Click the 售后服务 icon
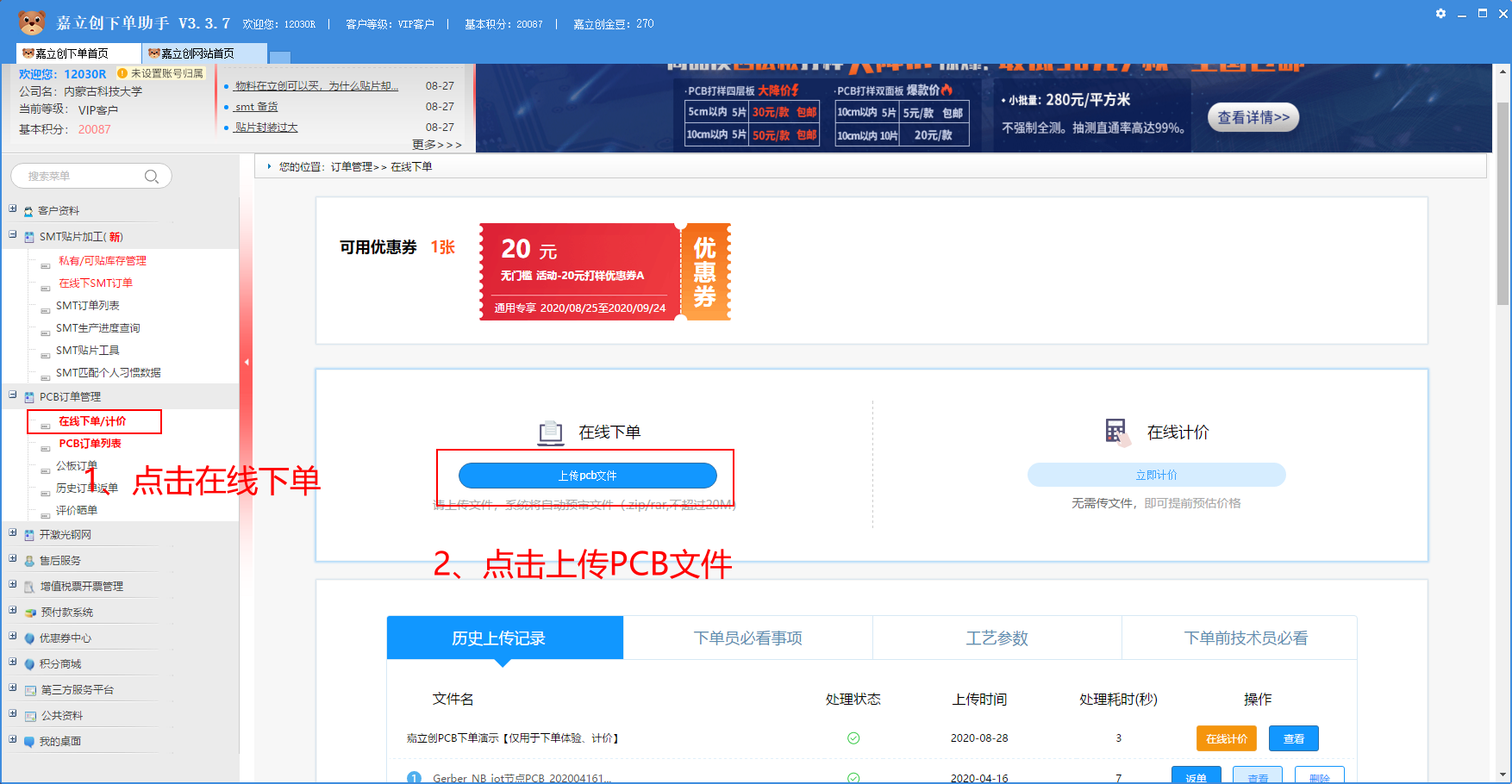The width and height of the screenshot is (1512, 784). tap(29, 561)
